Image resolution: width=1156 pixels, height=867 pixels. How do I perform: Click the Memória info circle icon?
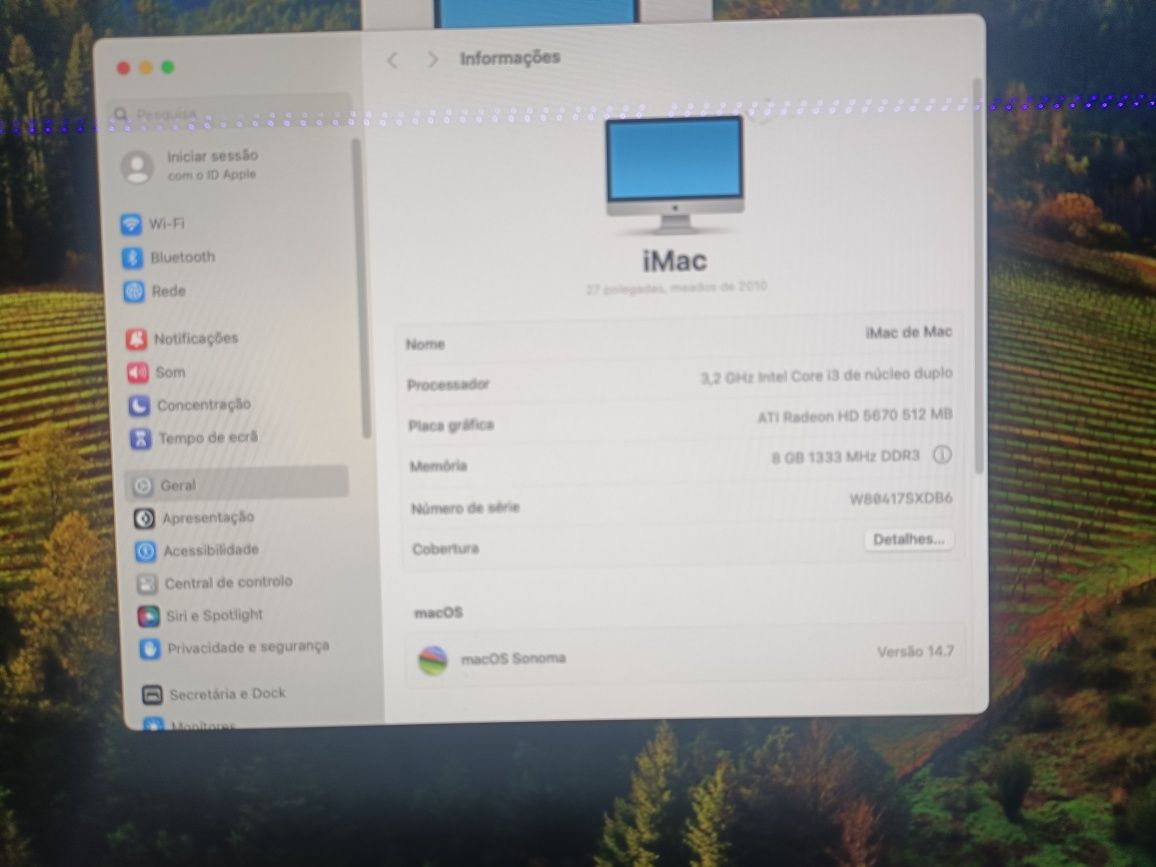942,455
